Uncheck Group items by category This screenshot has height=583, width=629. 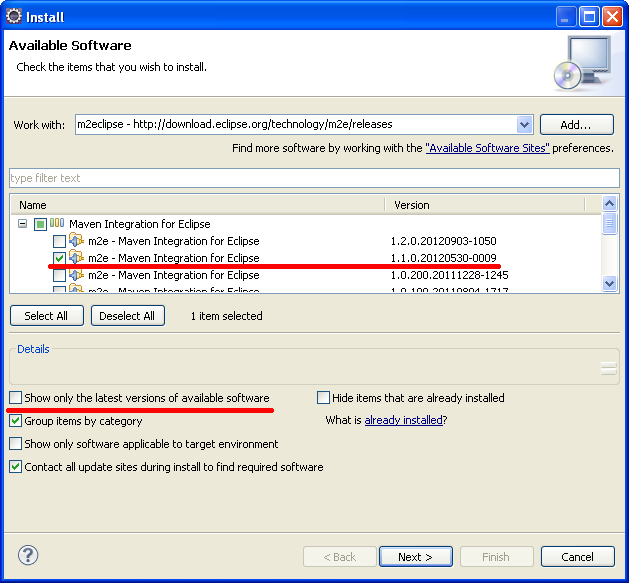[16, 421]
